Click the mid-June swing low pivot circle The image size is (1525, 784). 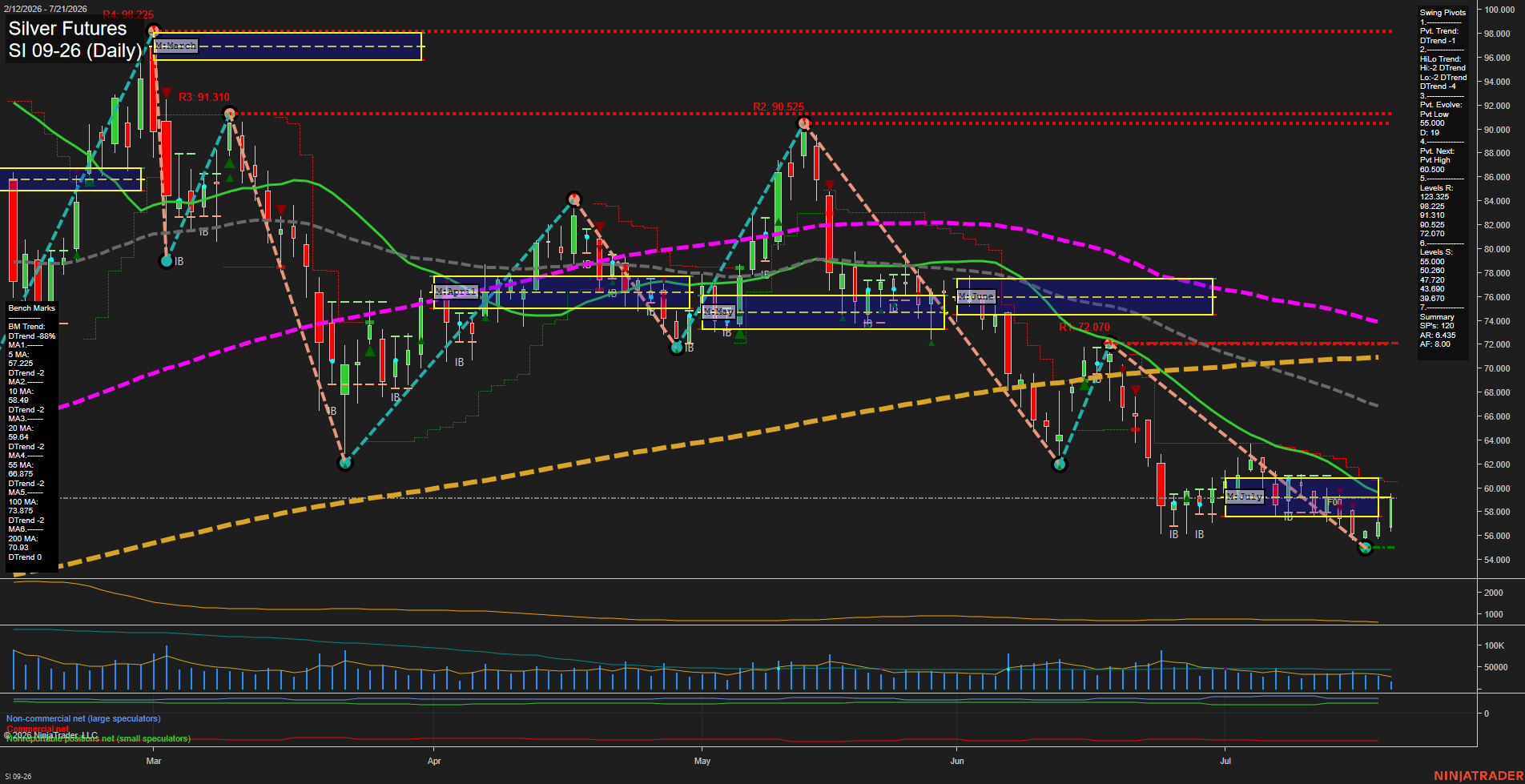1060,464
